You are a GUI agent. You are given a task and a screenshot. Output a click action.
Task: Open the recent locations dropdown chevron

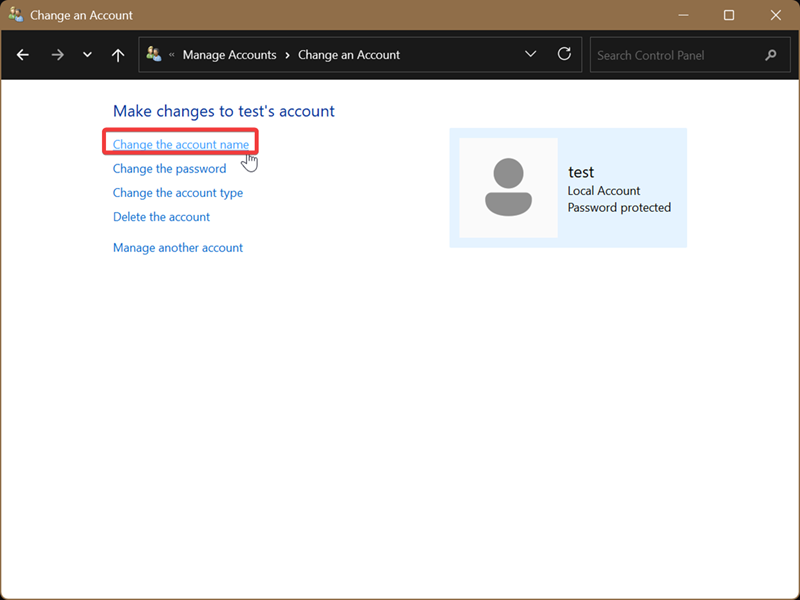(87, 55)
